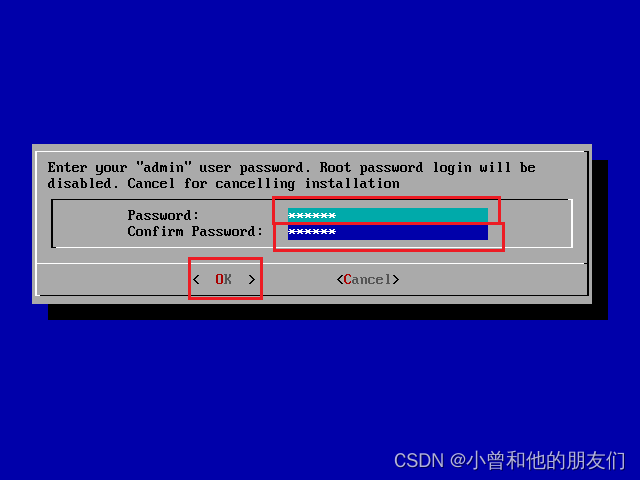640x480 pixels.
Task: Focus the cyan Password input field
Action: click(x=388, y=215)
